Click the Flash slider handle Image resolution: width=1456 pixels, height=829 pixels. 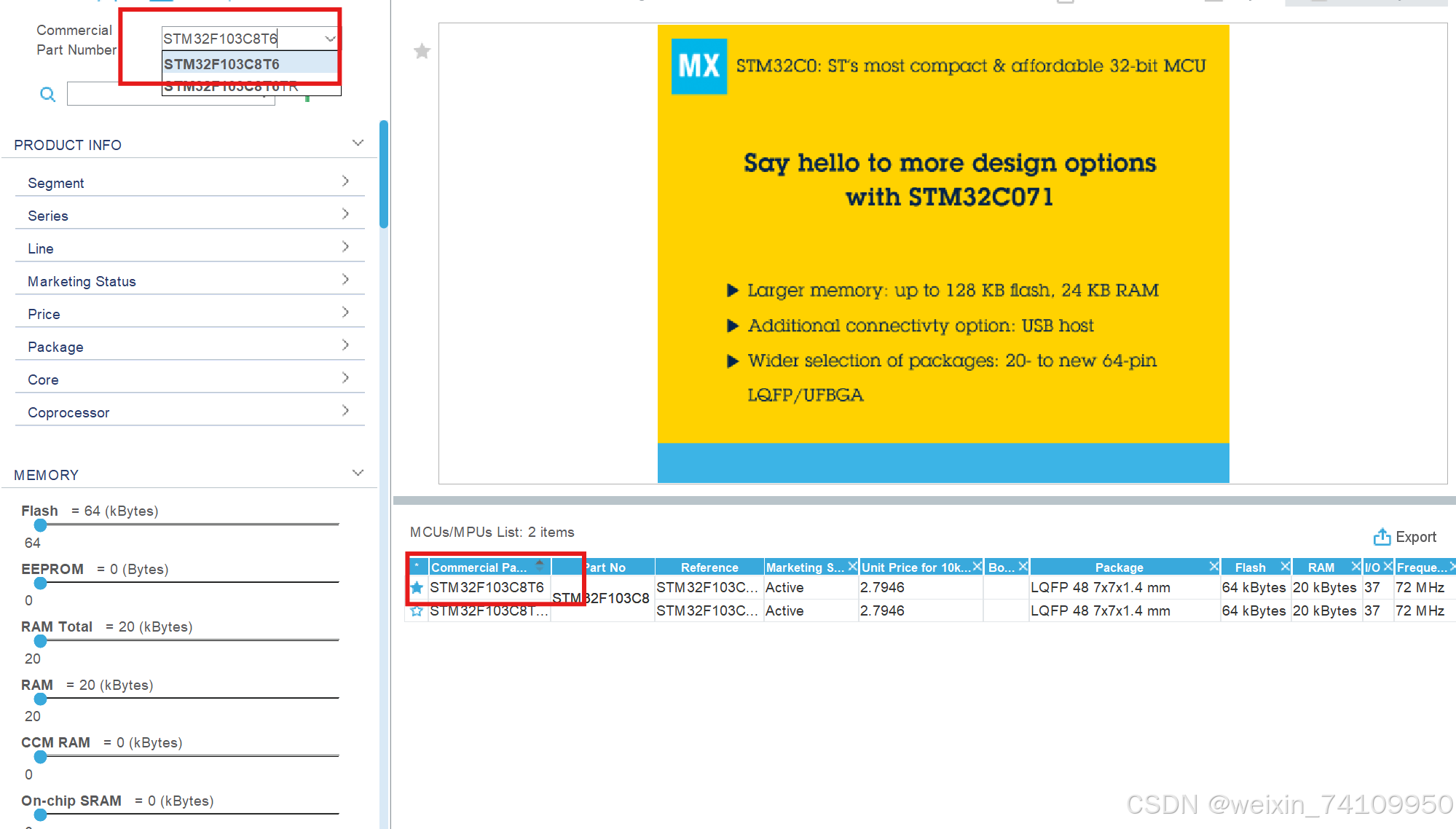[41, 524]
